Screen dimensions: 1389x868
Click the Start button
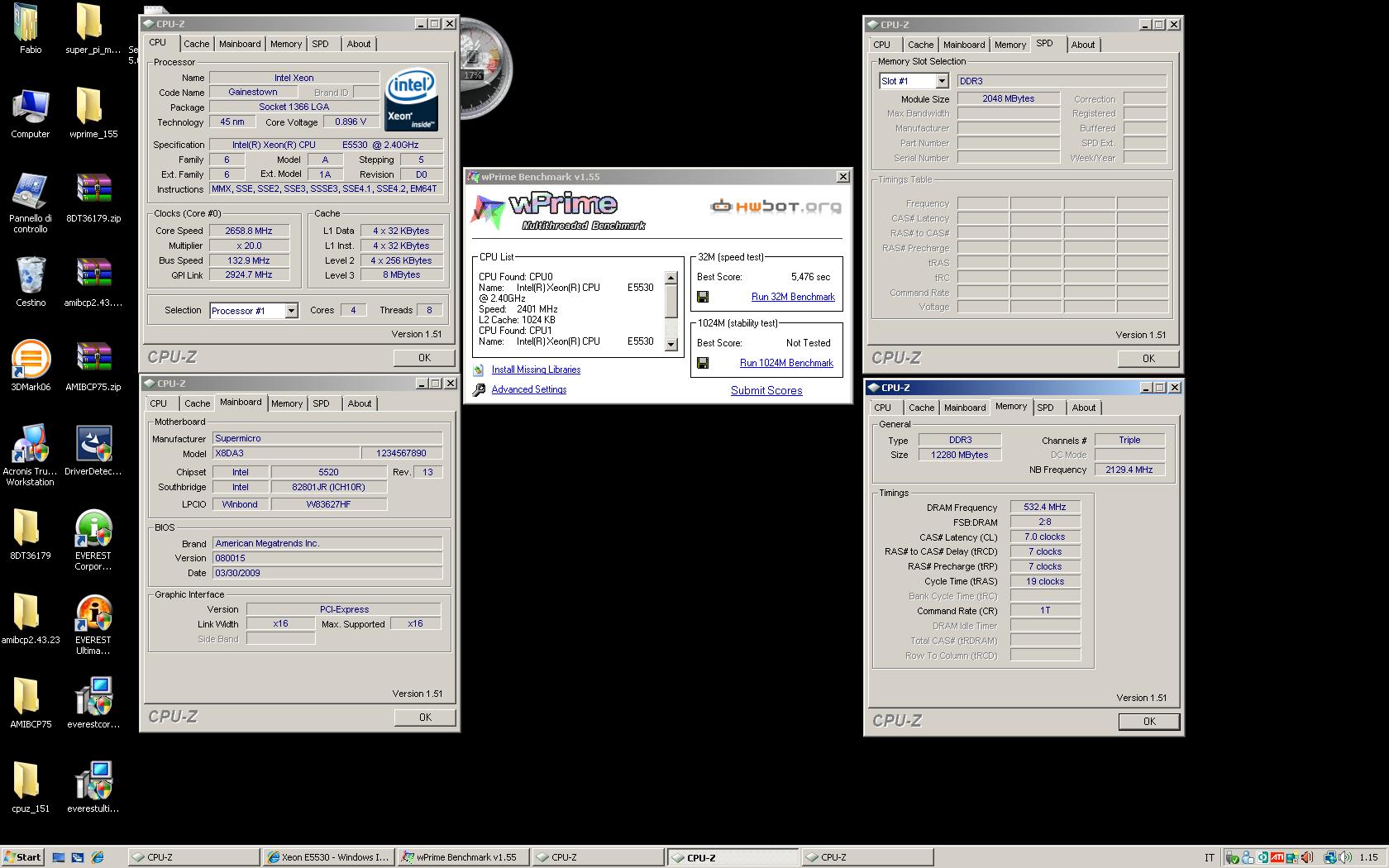[x=23, y=857]
